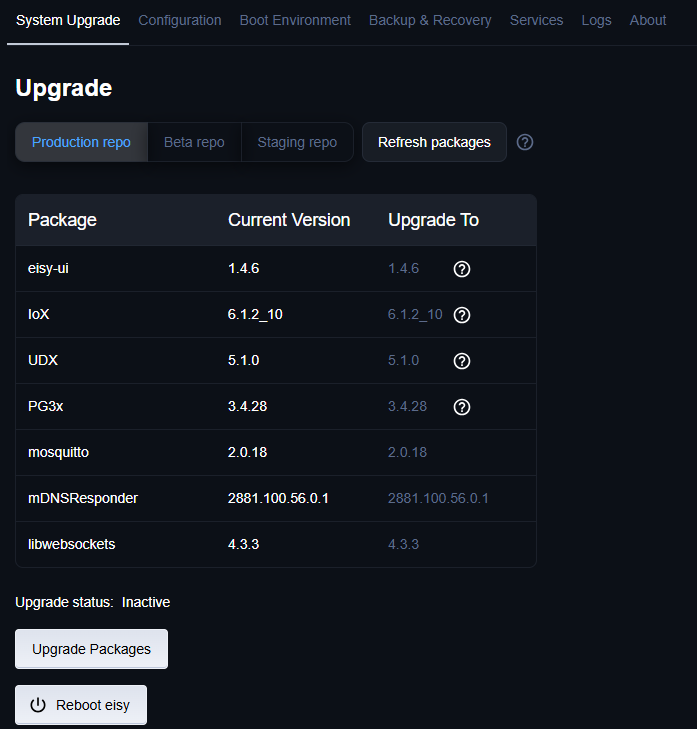Screen dimensions: 697x729
Task: Click the help icon in the IoX row
Action: (462, 315)
